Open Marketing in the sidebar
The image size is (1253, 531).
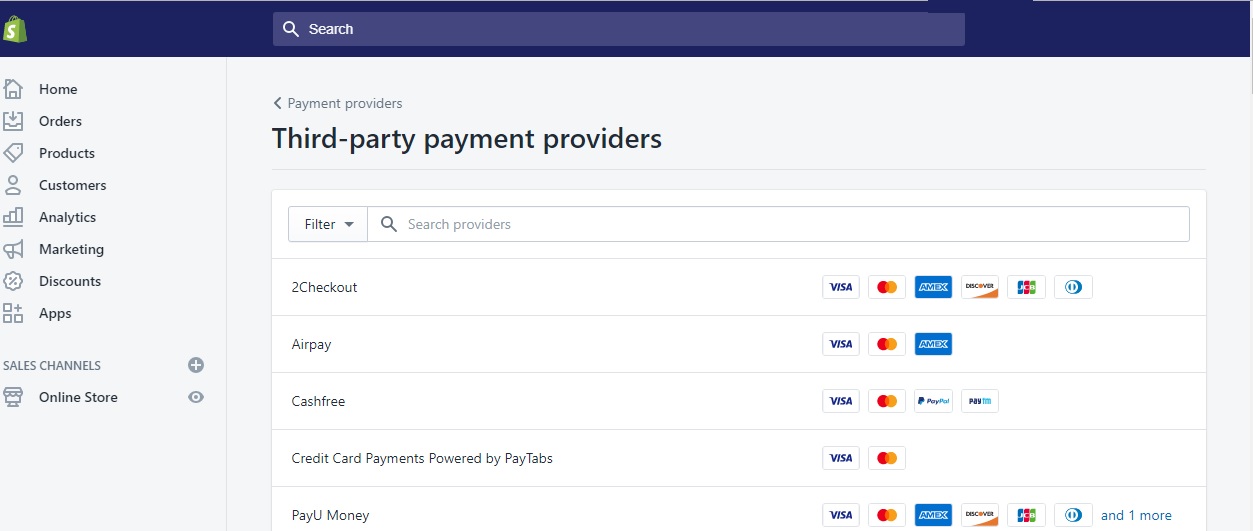point(71,249)
